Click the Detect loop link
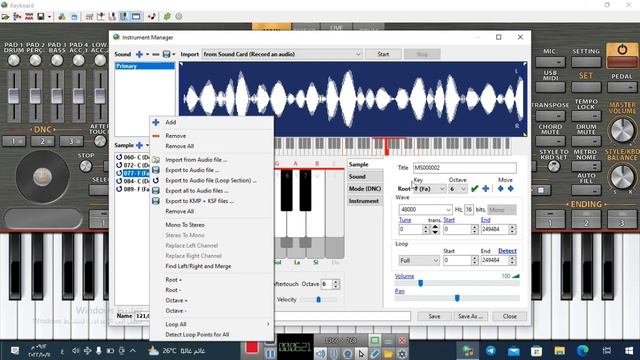The height and width of the screenshot is (360, 640). (x=507, y=251)
